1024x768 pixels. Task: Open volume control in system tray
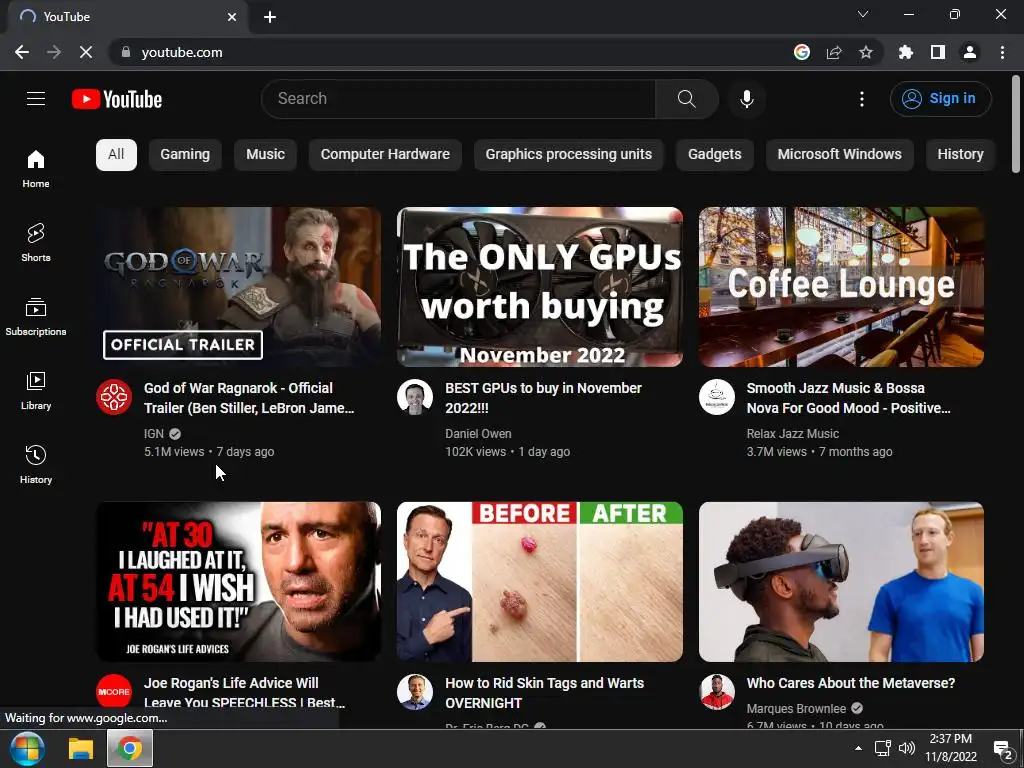pyautogui.click(x=906, y=748)
